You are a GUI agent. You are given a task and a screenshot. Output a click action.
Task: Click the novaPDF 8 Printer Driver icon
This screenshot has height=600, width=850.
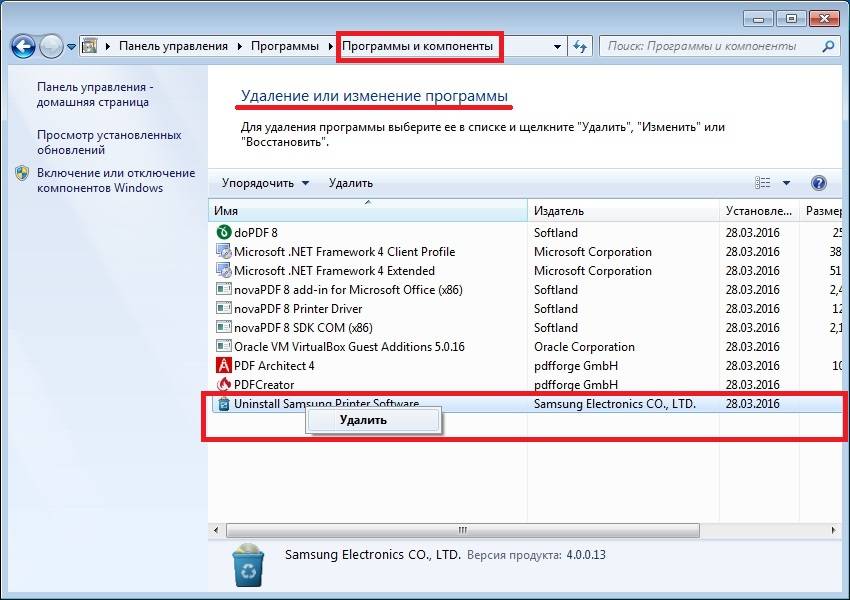click(223, 309)
